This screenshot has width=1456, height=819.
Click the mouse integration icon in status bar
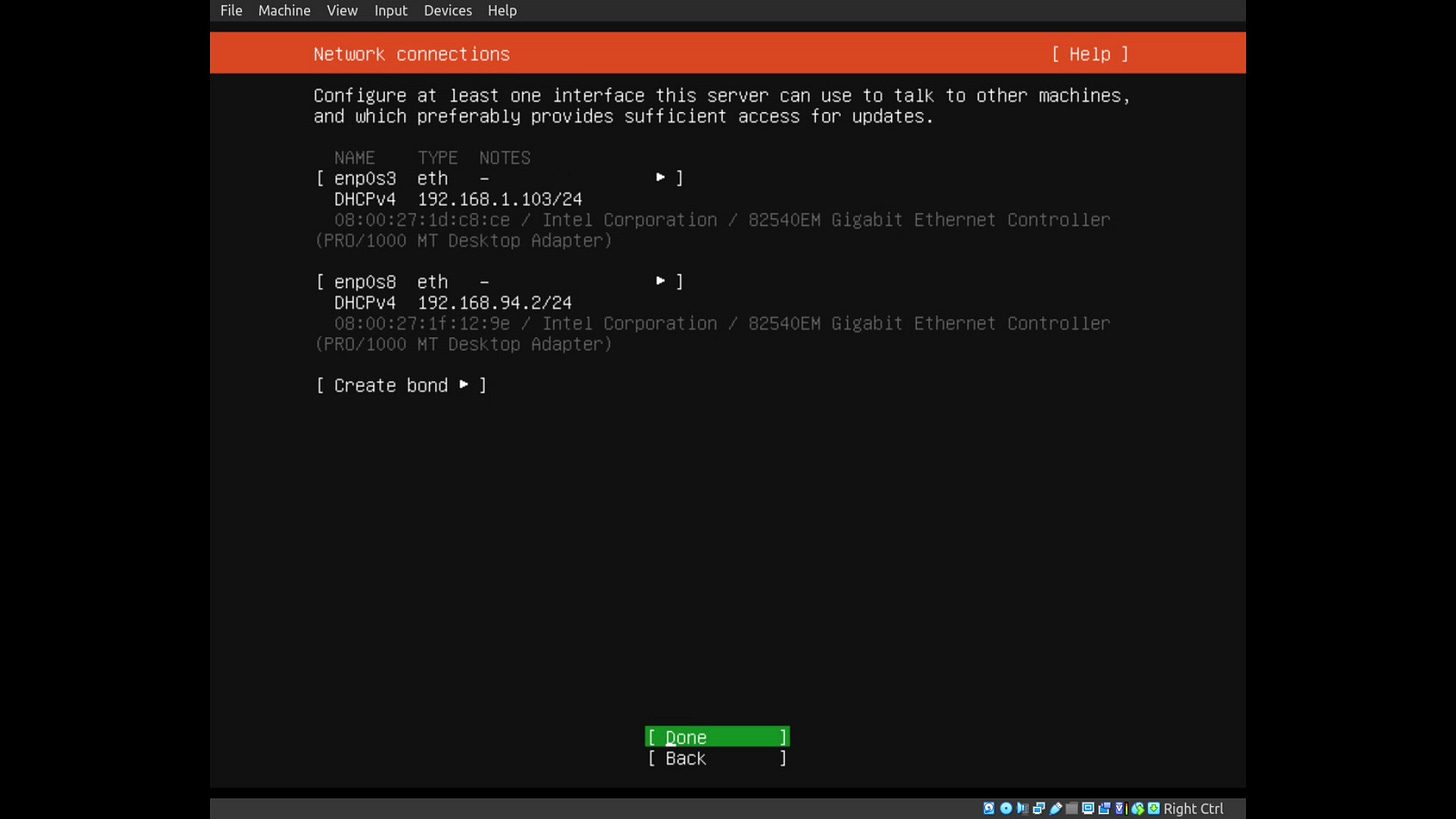click(x=1136, y=808)
